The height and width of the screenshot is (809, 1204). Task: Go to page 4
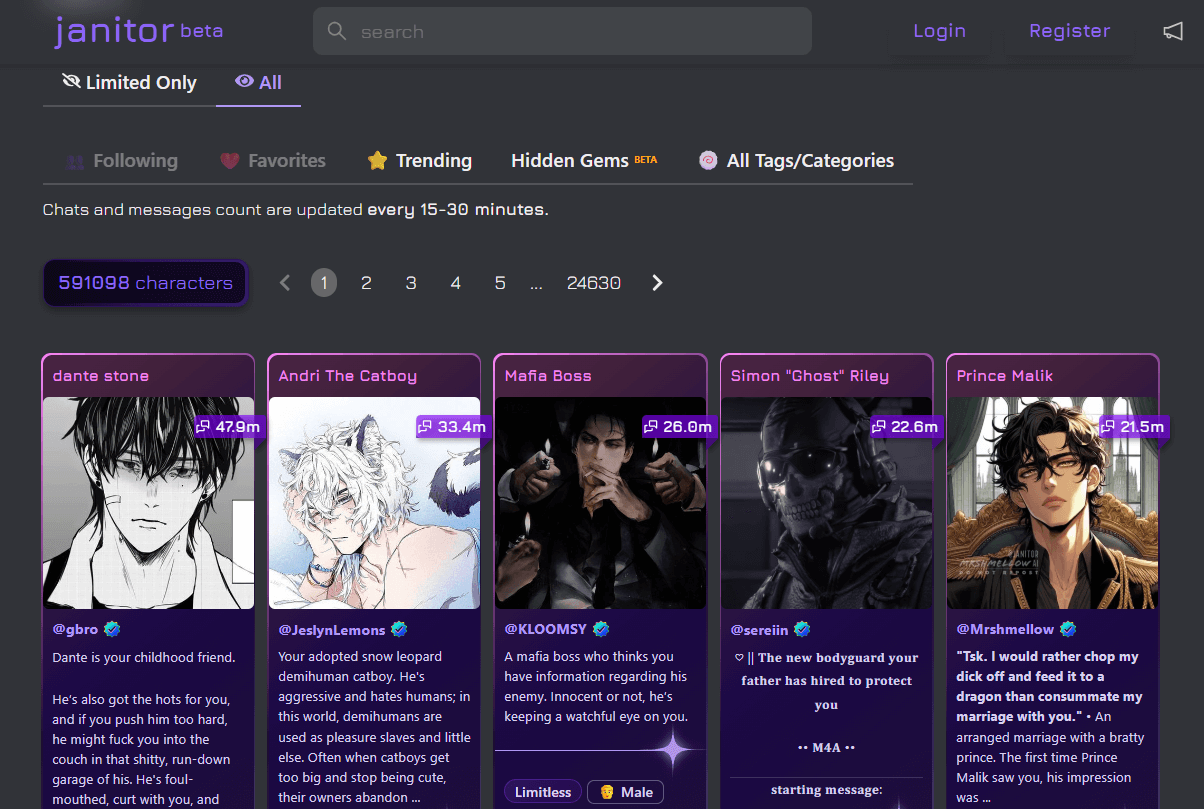point(456,283)
